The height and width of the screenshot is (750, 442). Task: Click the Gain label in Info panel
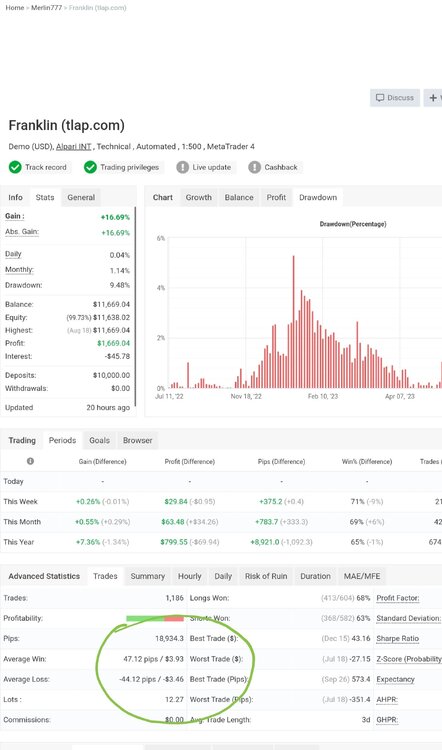tap(14, 216)
